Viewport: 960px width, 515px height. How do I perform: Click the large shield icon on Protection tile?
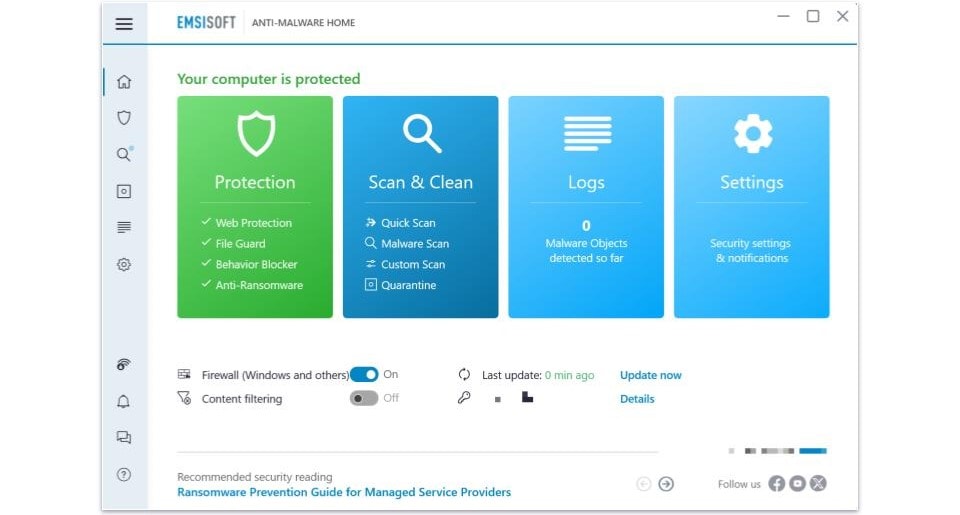point(256,133)
